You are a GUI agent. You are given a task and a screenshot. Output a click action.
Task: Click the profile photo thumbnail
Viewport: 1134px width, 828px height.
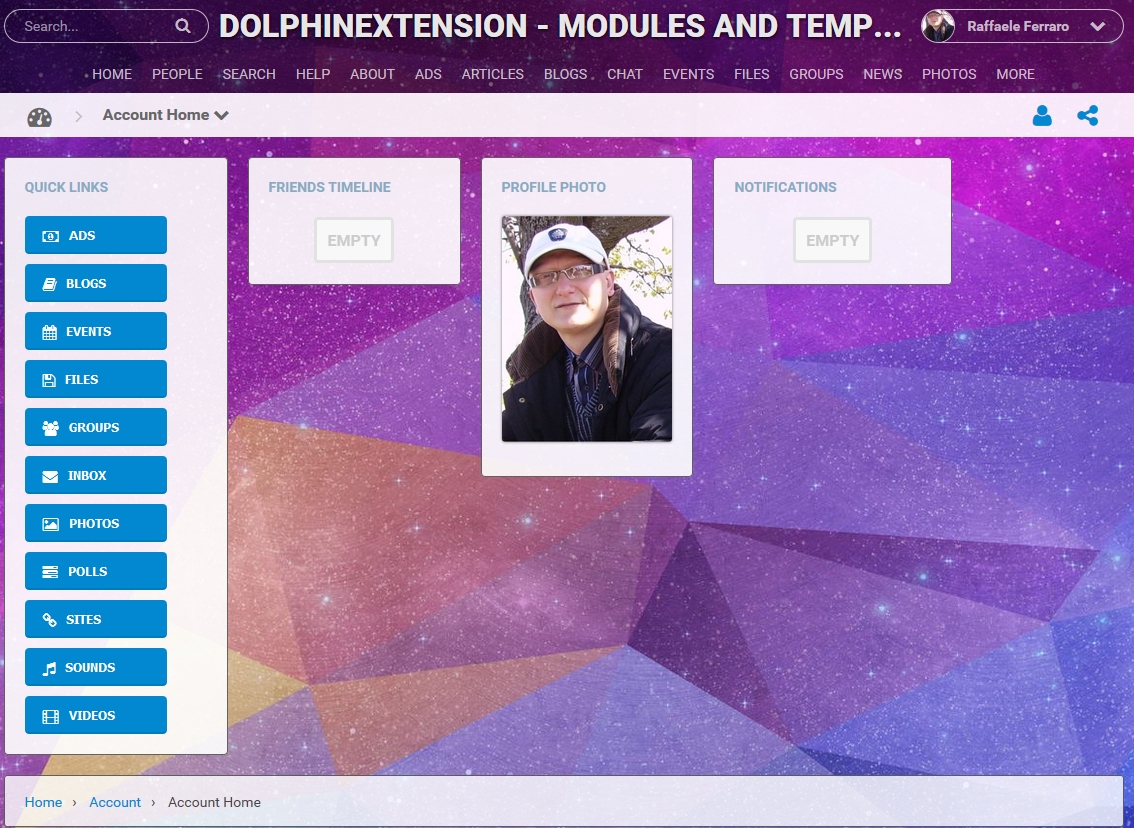[587, 329]
